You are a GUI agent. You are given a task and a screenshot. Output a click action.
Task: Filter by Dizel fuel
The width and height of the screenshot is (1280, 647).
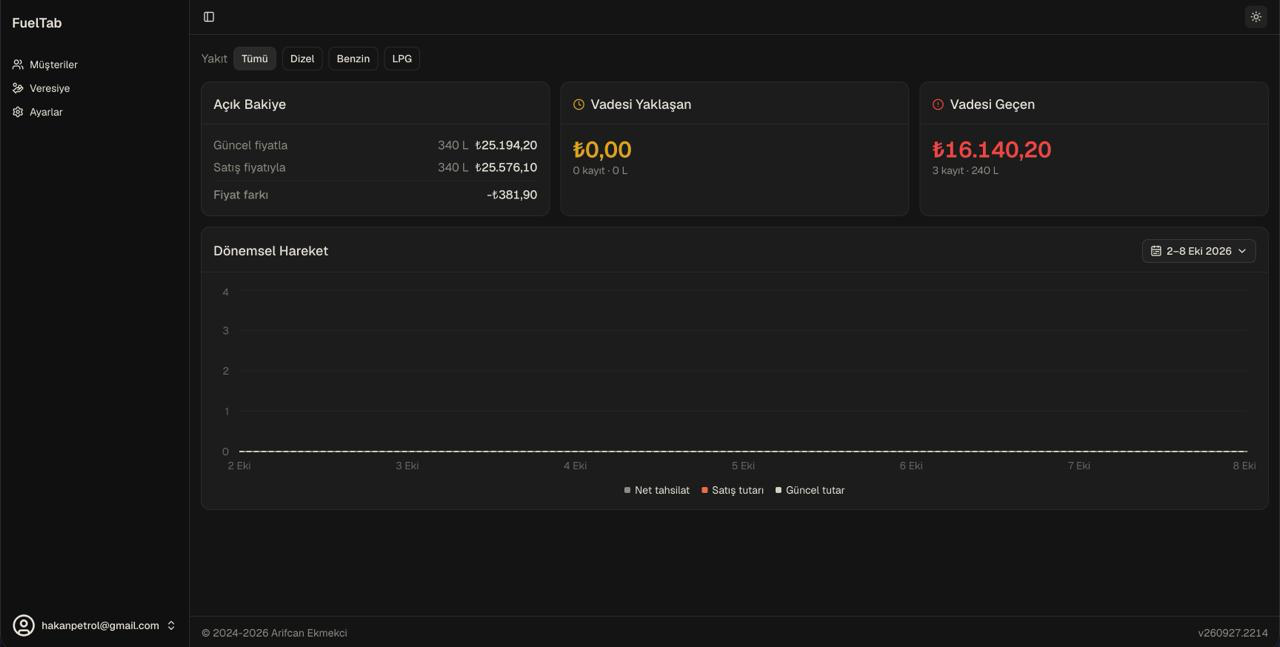[302, 59]
